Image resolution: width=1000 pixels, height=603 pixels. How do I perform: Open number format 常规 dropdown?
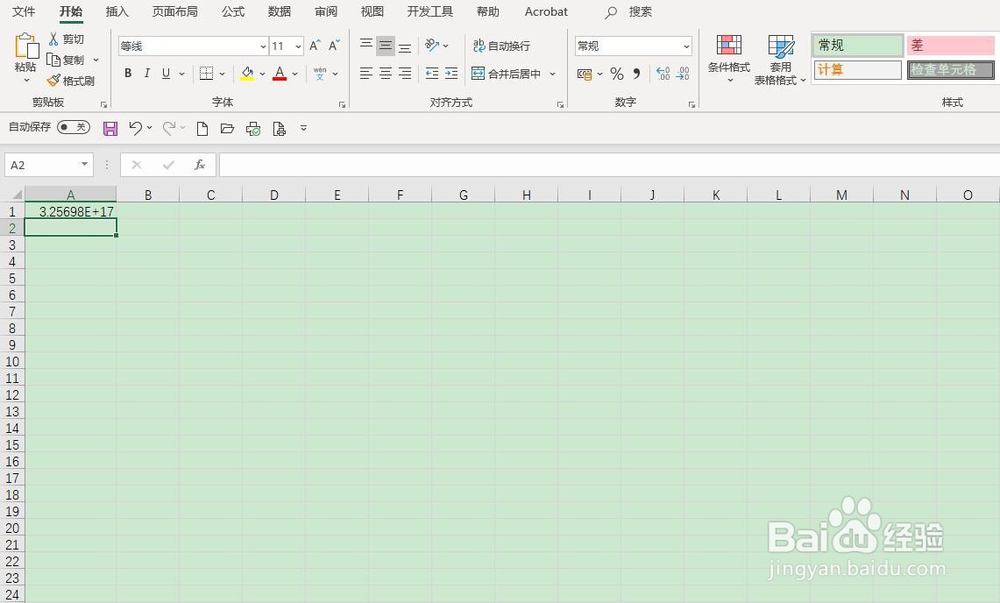point(686,47)
